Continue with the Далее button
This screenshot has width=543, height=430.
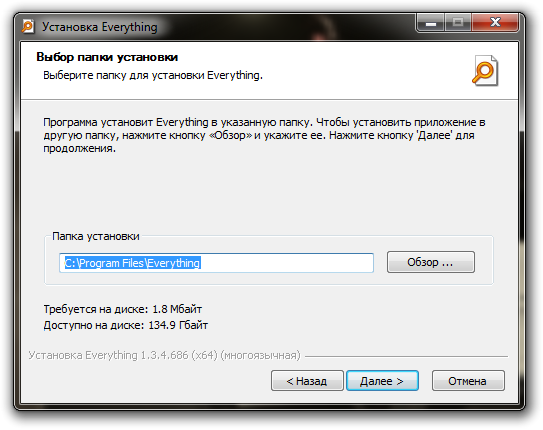point(382,381)
